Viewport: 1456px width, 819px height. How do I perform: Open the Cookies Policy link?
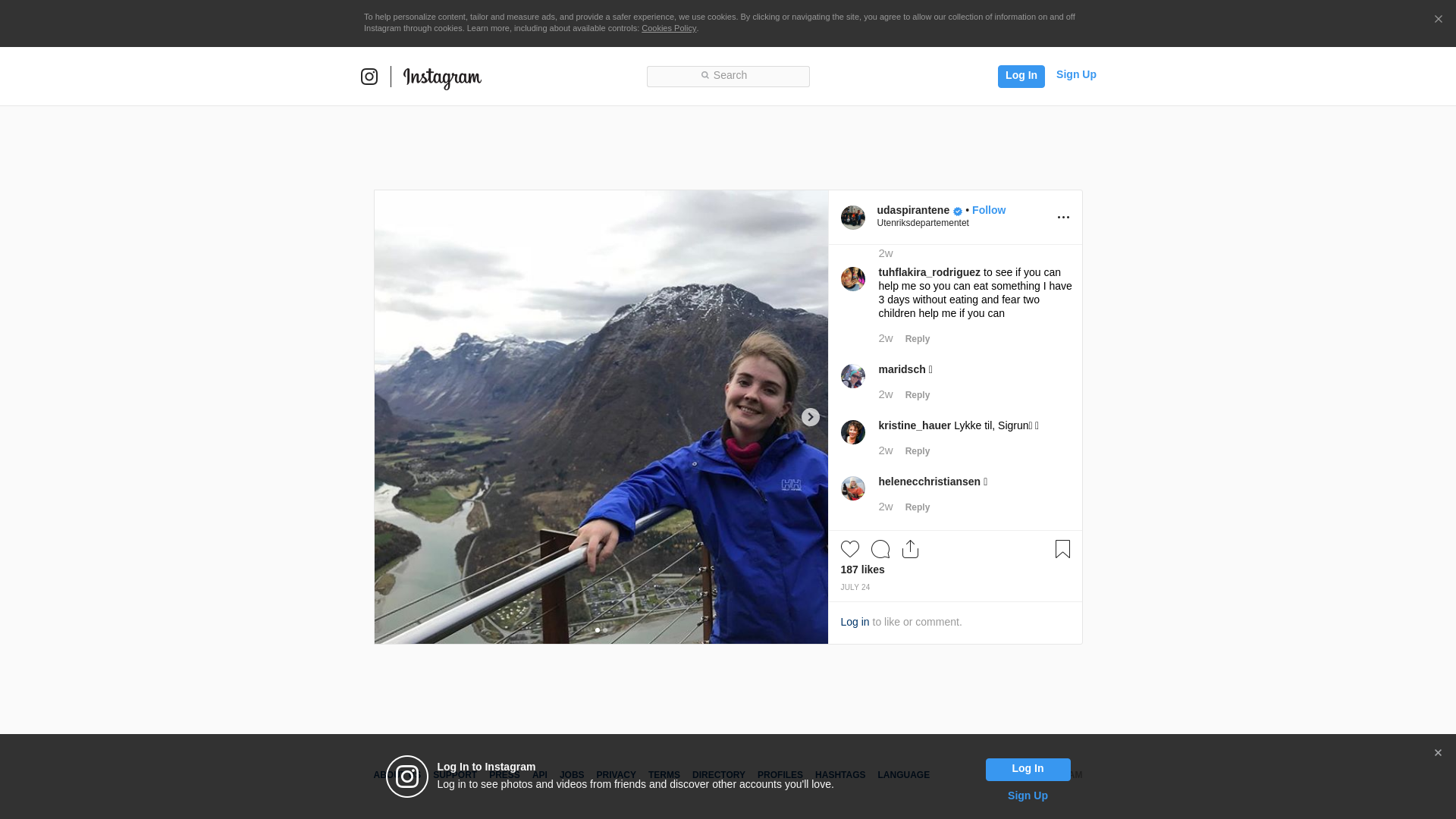[x=669, y=28]
